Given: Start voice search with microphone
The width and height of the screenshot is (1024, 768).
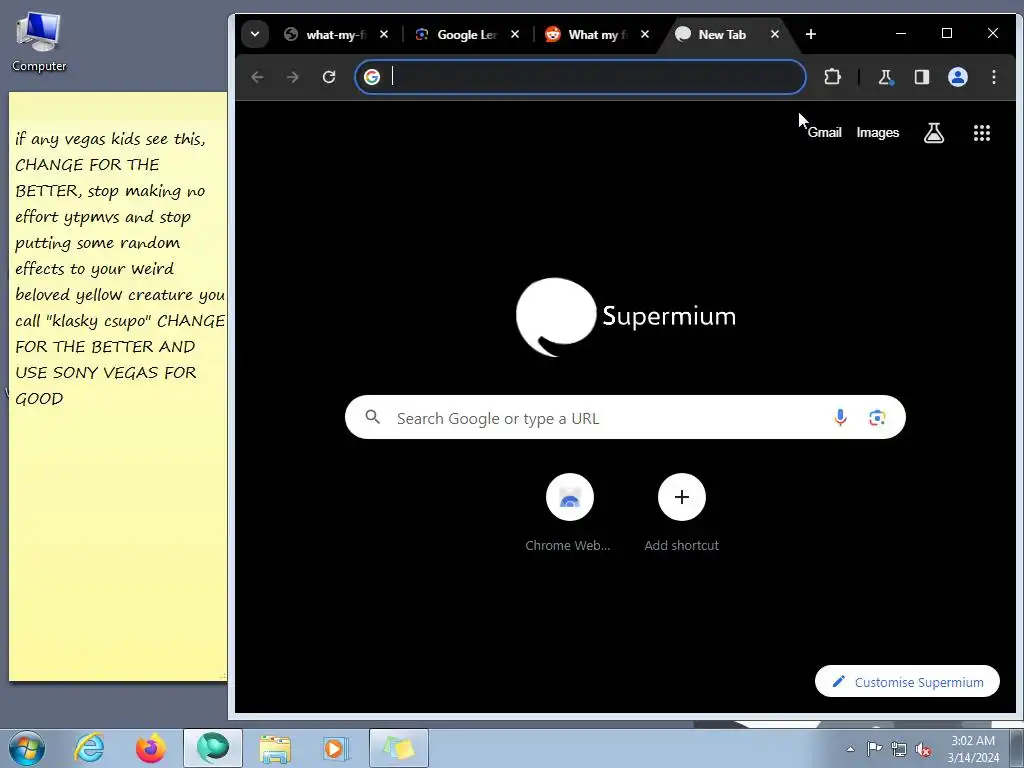Looking at the screenshot, I should pos(840,417).
